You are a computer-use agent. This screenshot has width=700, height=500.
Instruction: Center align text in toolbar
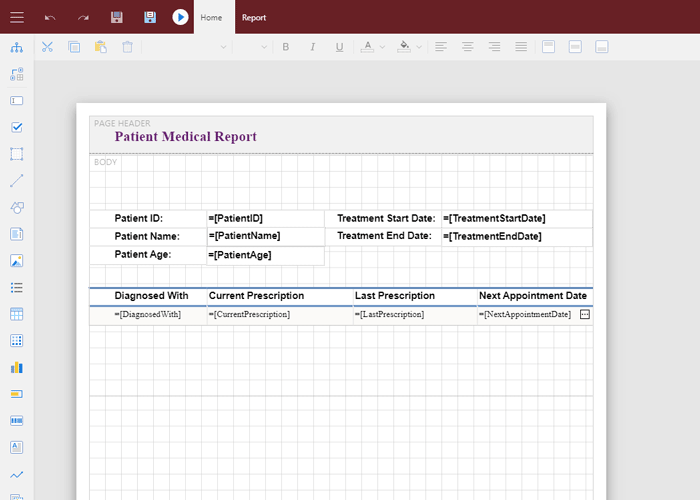(x=467, y=47)
